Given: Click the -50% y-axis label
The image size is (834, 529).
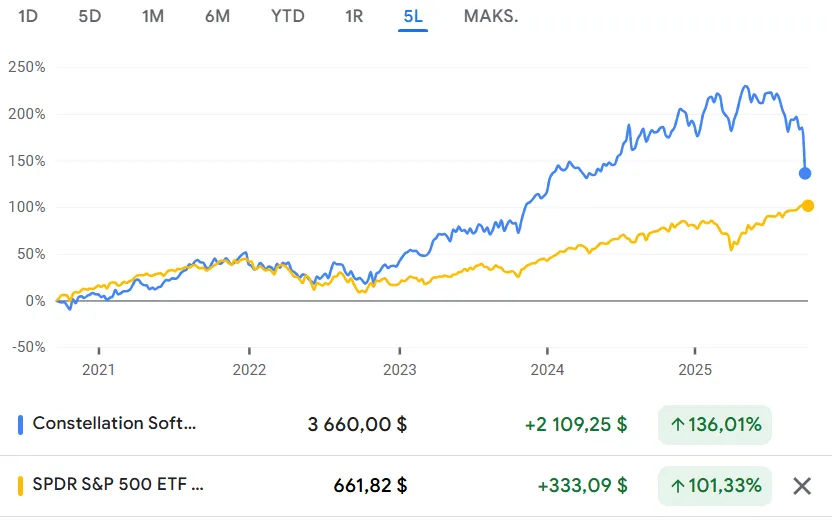Looking at the screenshot, I should point(29,347).
